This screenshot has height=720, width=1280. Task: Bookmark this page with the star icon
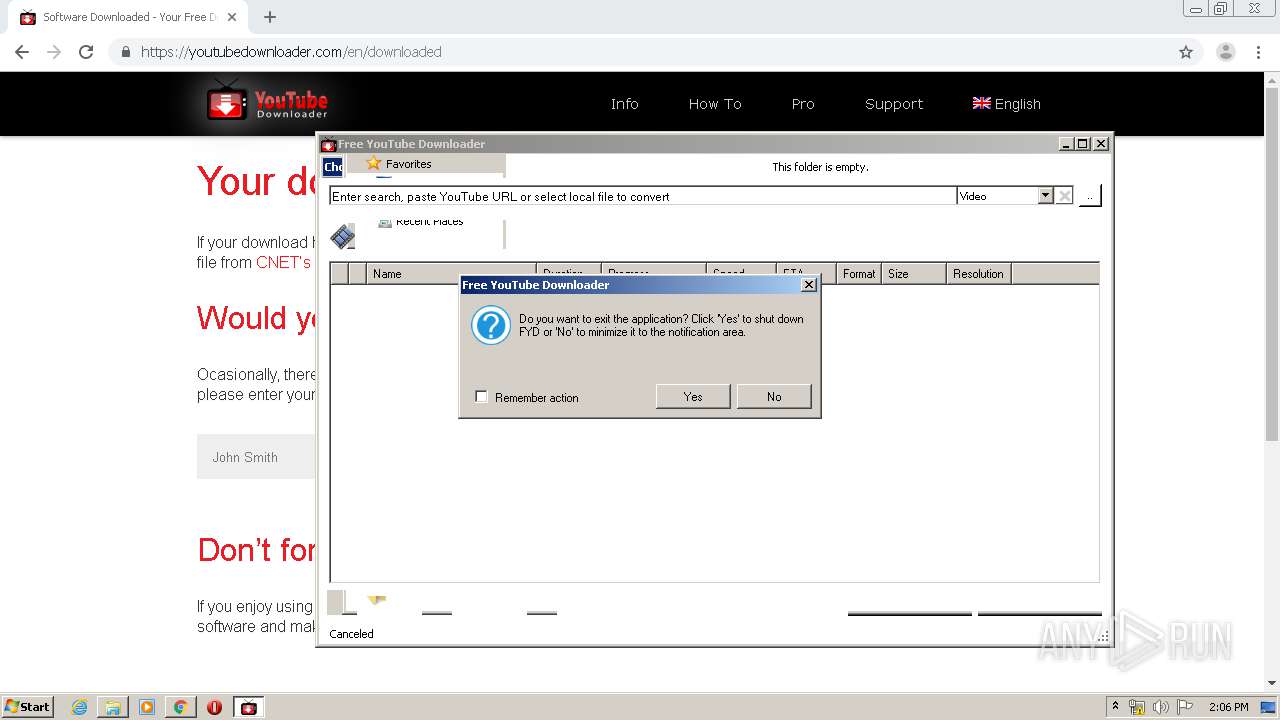pos(1186,52)
